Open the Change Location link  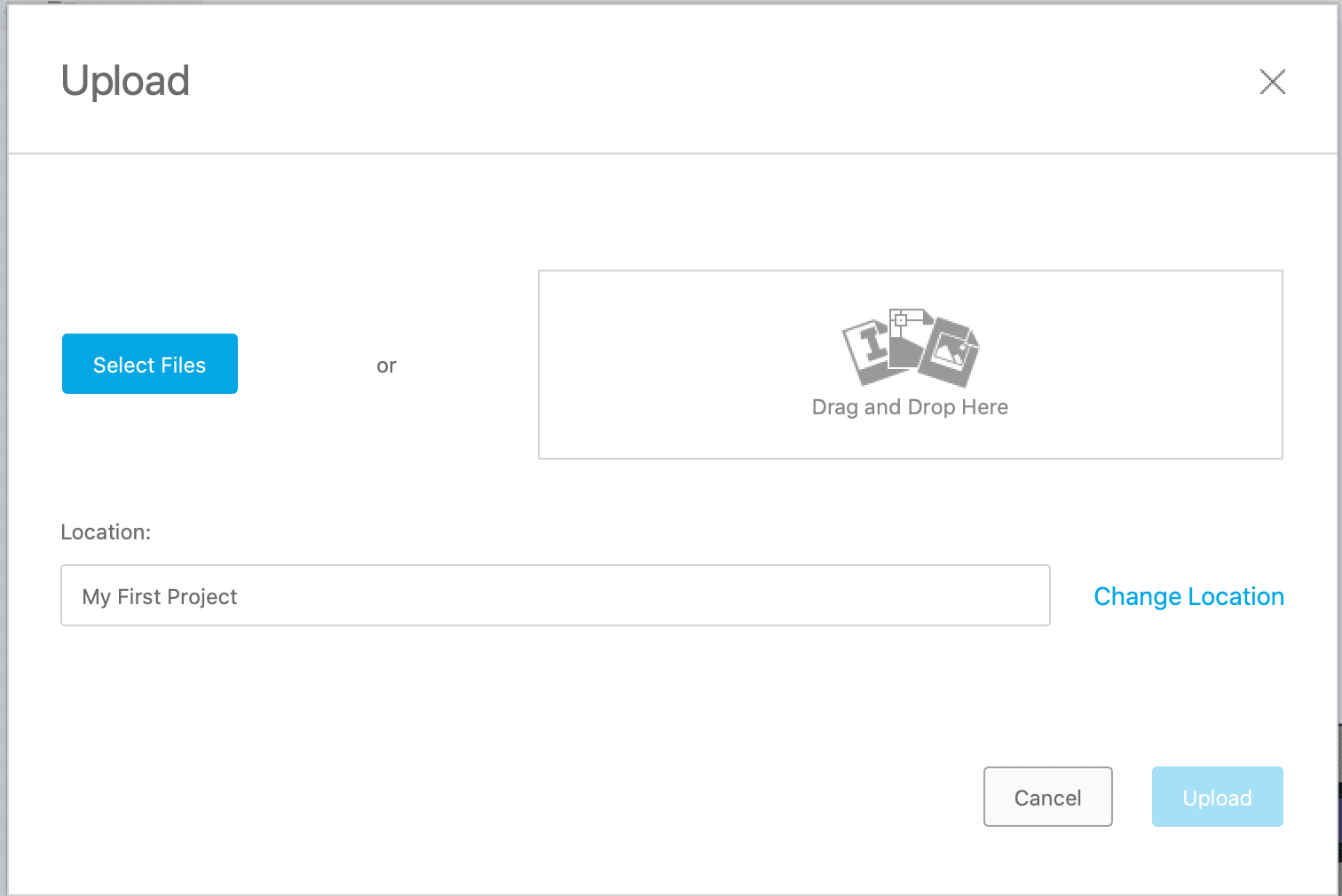(1188, 596)
